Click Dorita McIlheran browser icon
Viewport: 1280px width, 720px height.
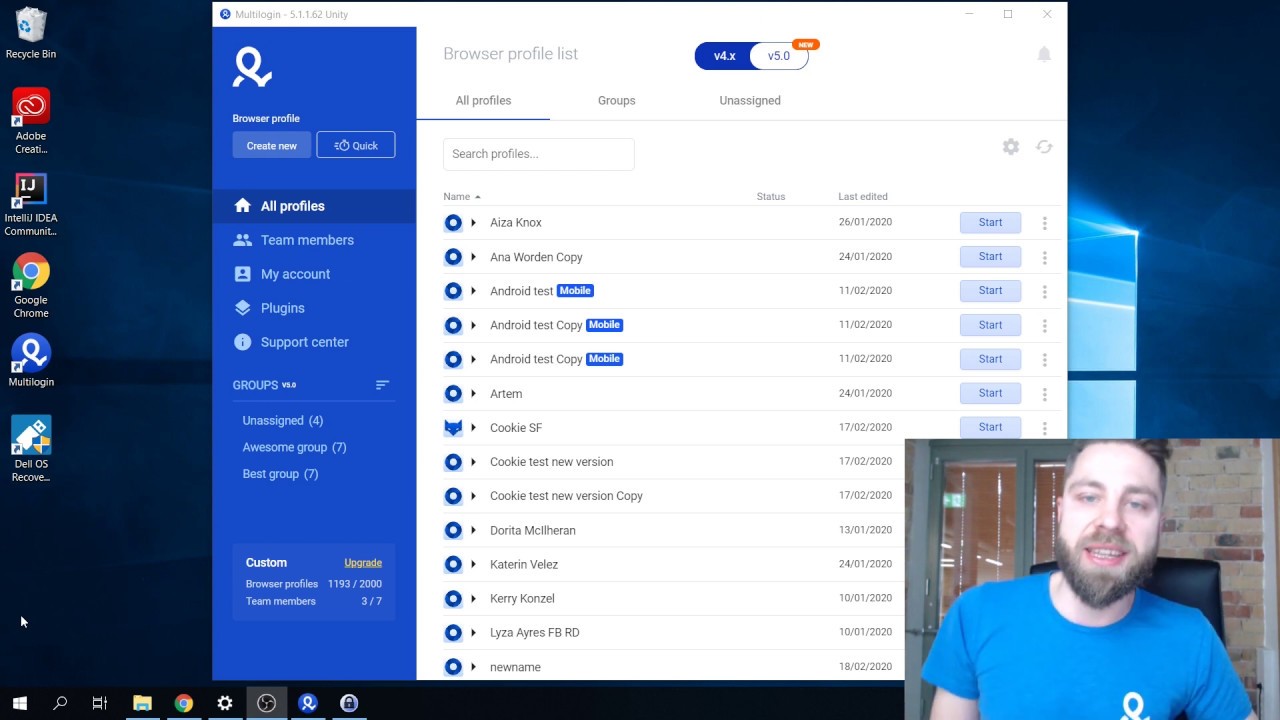coord(453,530)
